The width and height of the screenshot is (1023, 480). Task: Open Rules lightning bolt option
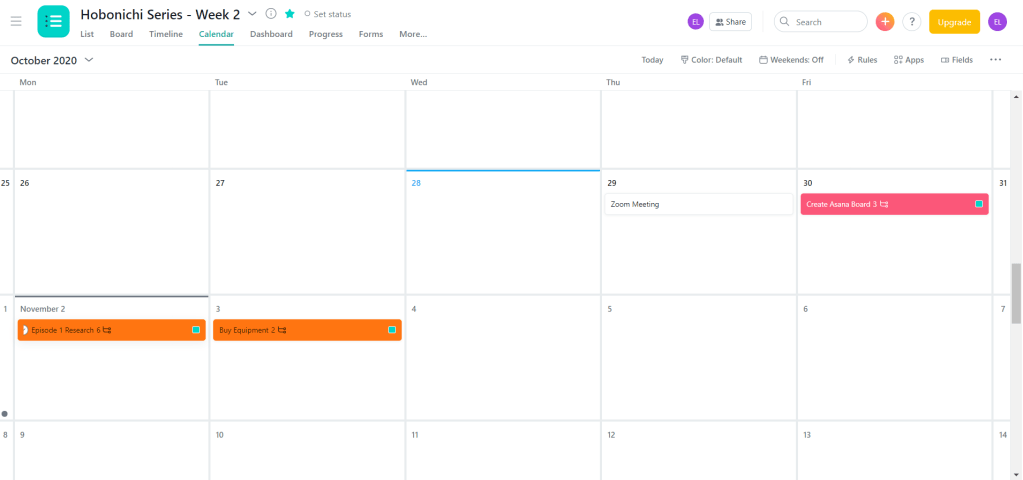861,60
